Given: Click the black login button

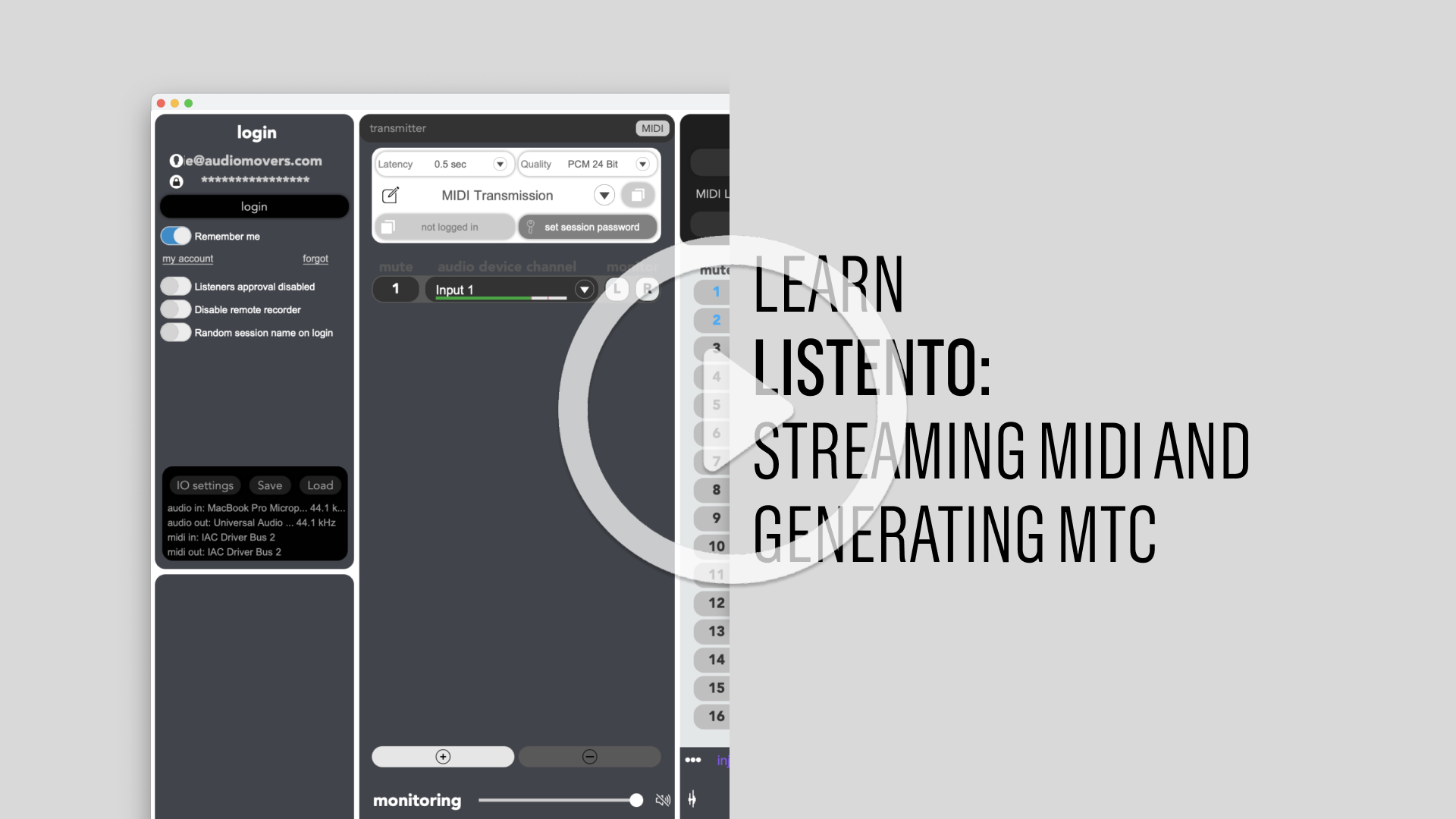Looking at the screenshot, I should 254,206.
